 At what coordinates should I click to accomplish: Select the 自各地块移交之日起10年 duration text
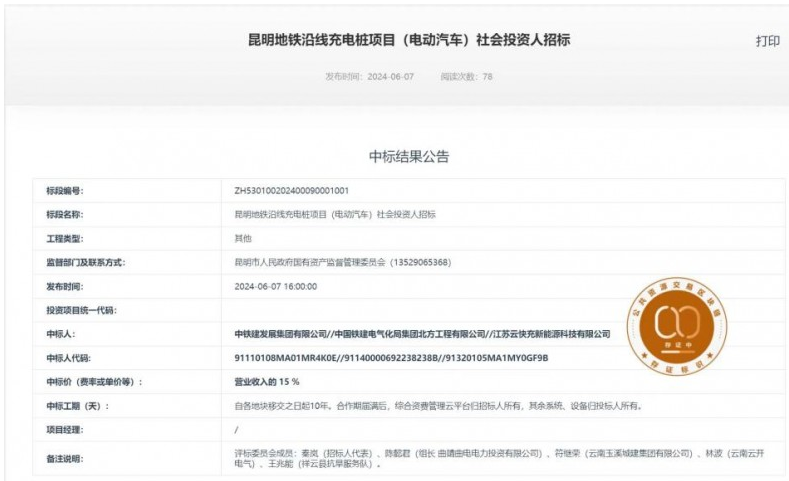pos(439,406)
